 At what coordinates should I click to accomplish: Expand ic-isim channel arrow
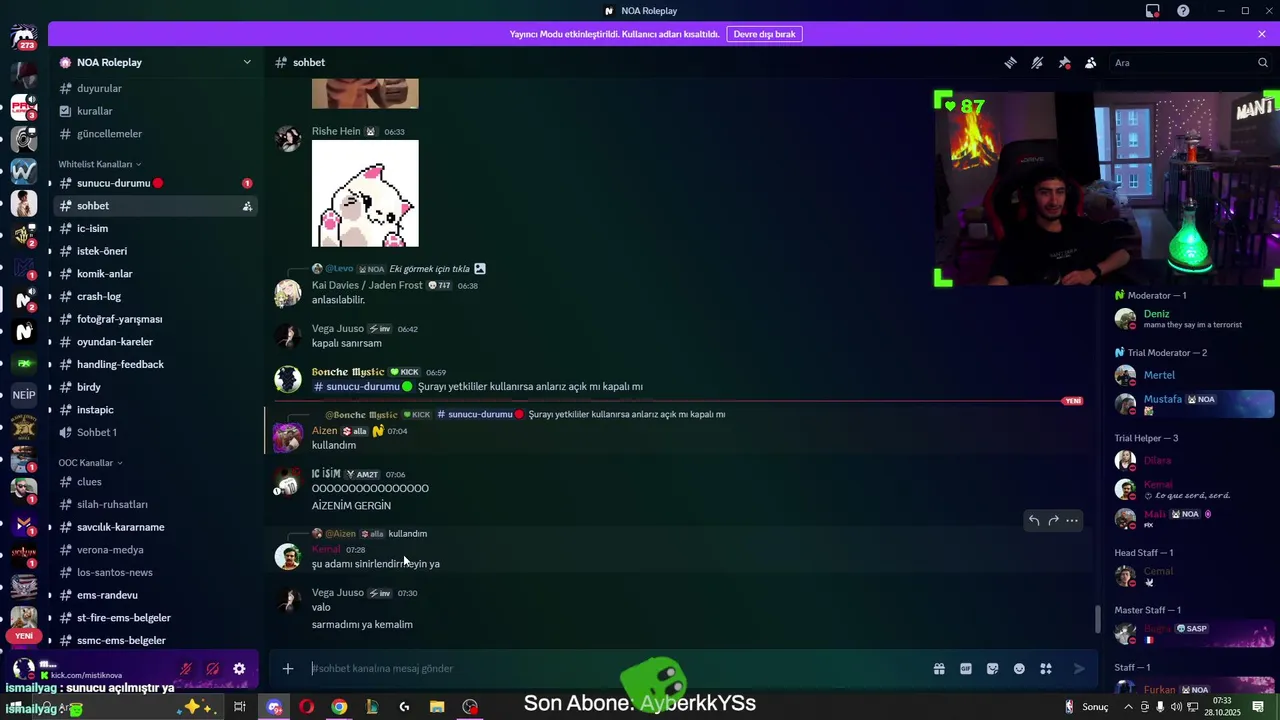[x=50, y=229]
